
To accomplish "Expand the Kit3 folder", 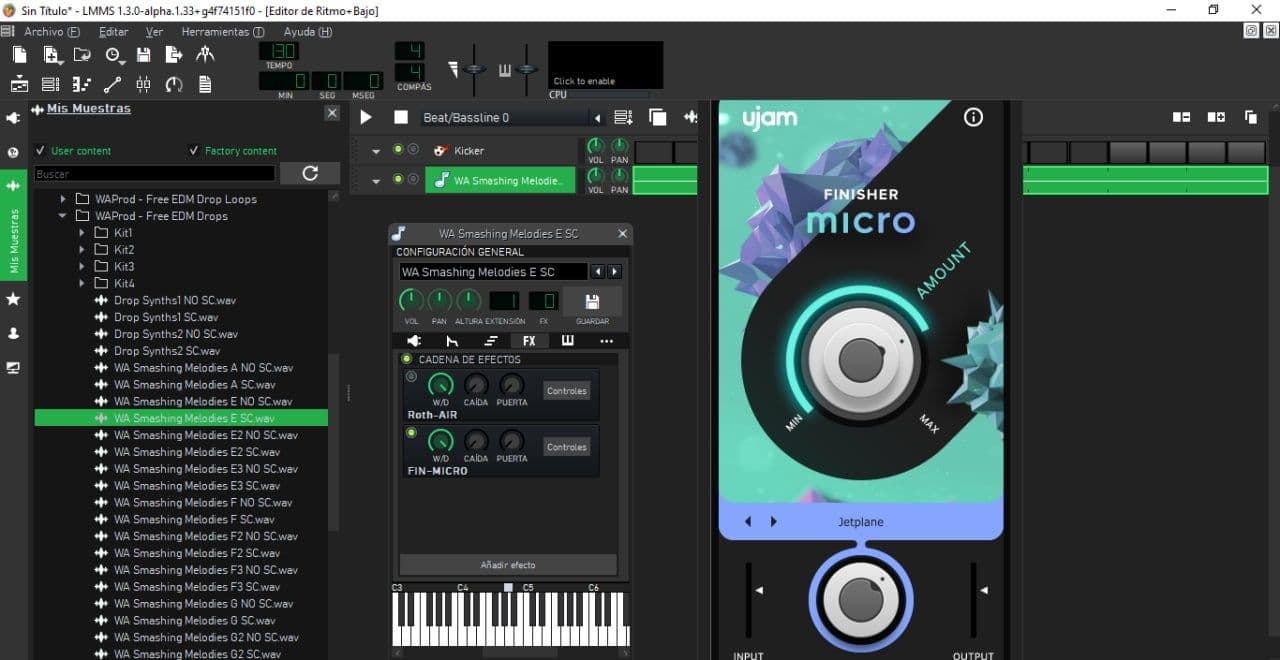I will [x=82, y=267].
